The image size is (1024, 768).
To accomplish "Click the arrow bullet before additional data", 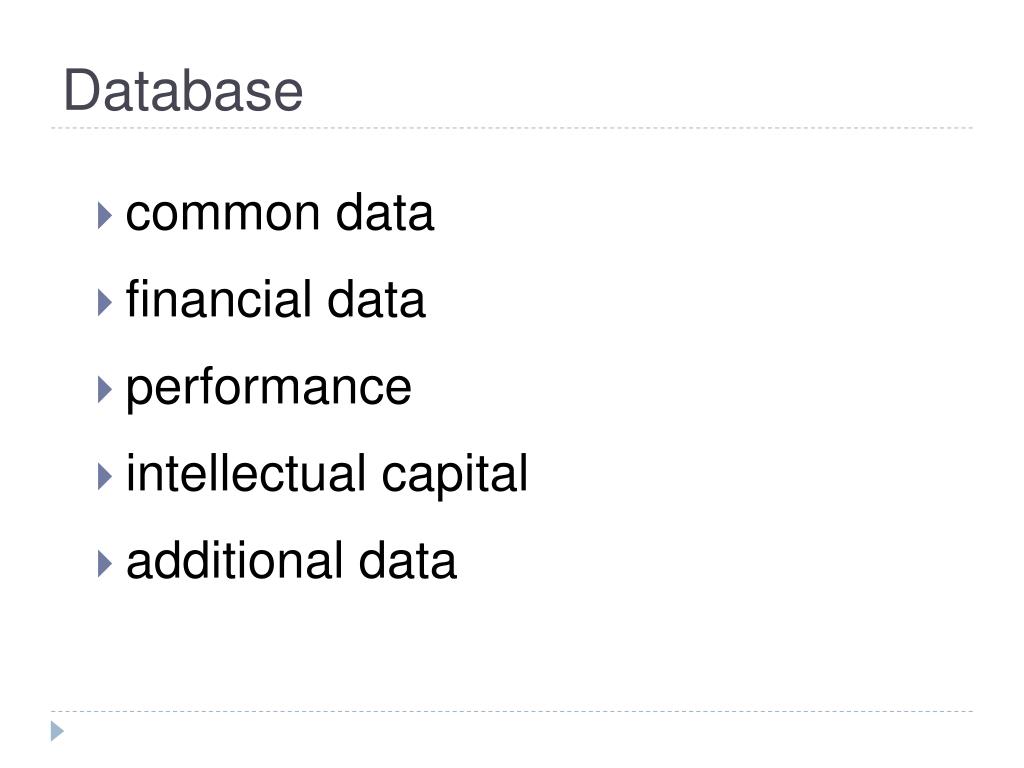I will [104, 563].
